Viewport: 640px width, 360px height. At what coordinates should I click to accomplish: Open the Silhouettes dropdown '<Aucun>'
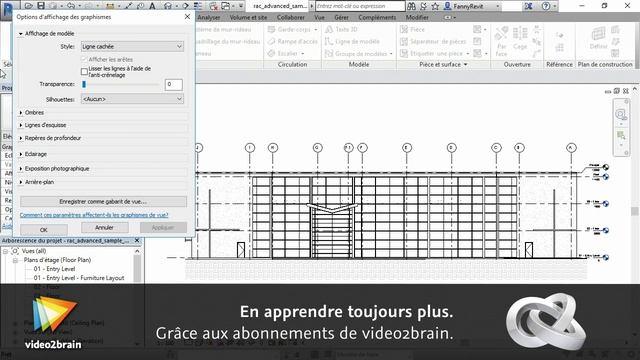132,99
